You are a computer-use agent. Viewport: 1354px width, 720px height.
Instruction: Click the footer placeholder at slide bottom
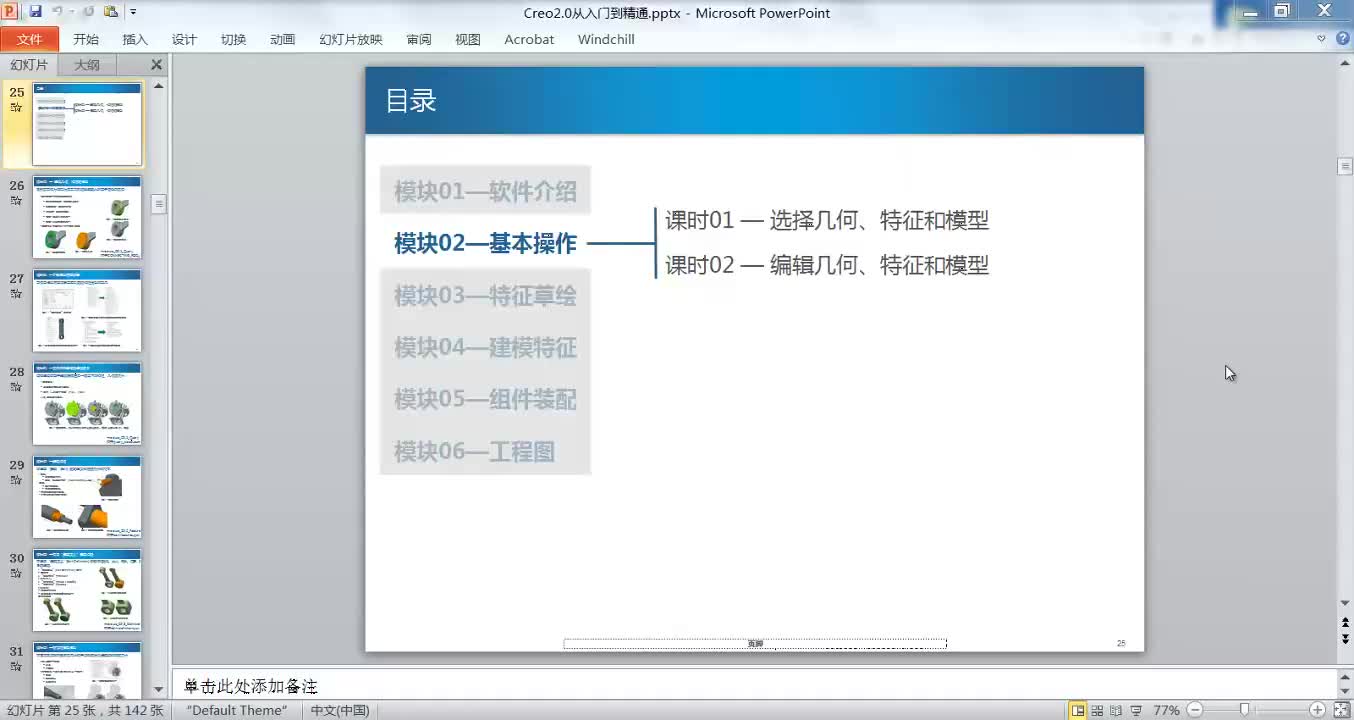tap(755, 644)
